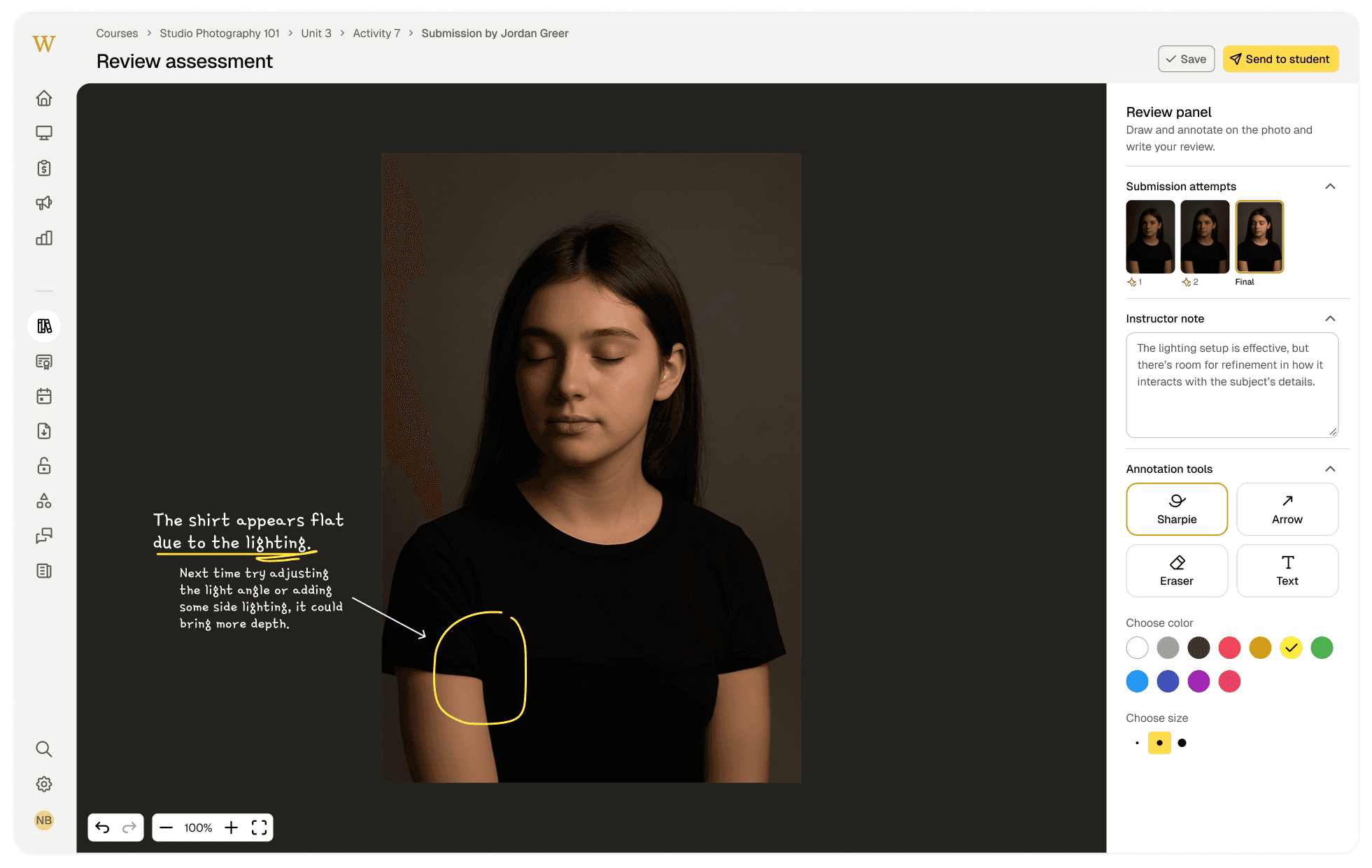Select the Arrow annotation tool
Screen dimensions: 1372x868
1287,509
